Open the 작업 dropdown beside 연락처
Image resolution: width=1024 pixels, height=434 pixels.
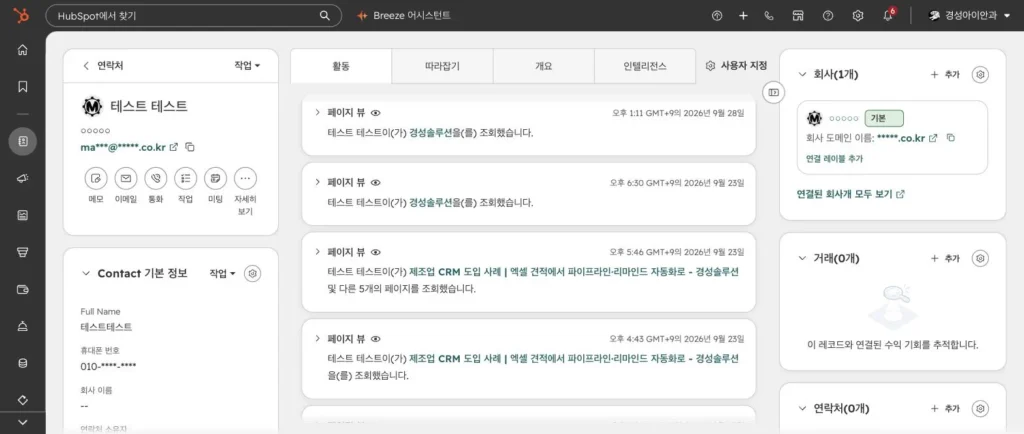[x=247, y=65]
